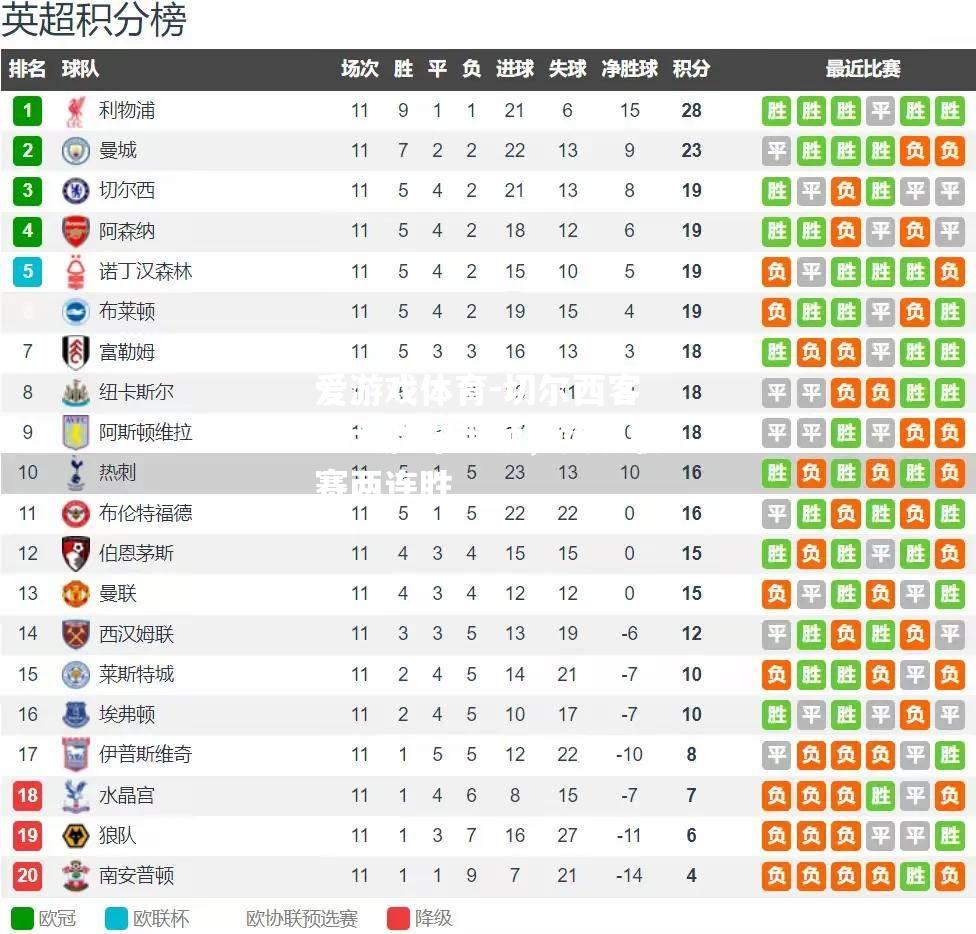Select the Chelsea badge icon
This screenshot has width=976, height=934.
75,191
